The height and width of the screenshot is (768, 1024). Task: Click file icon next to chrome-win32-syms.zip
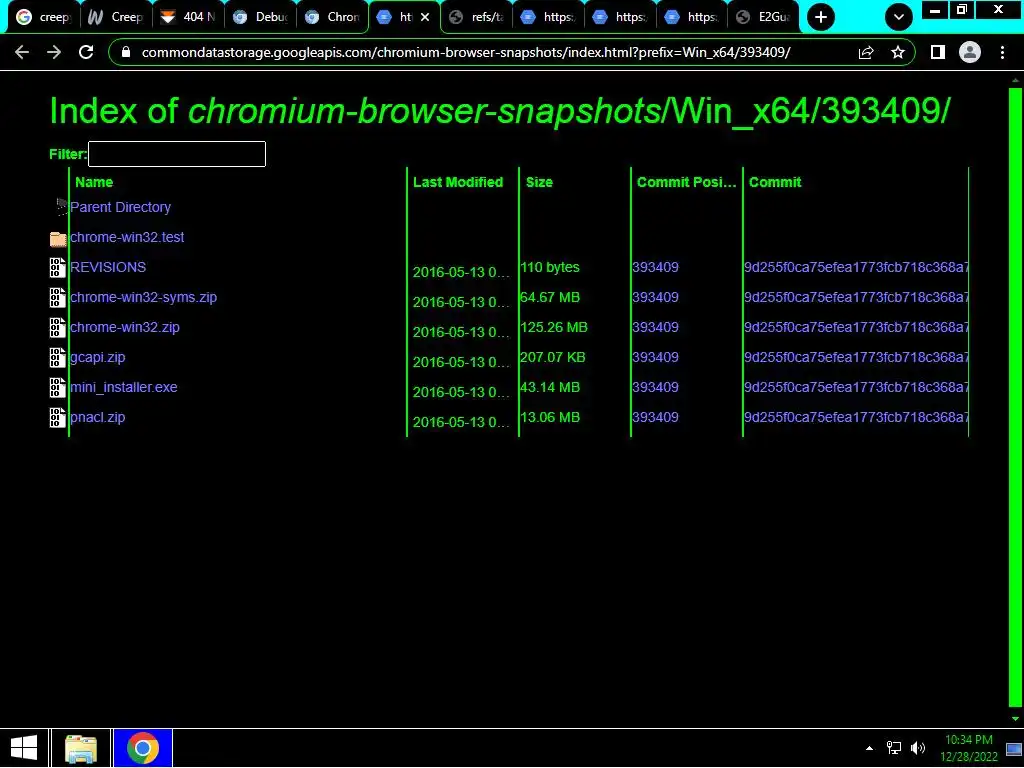pos(57,298)
